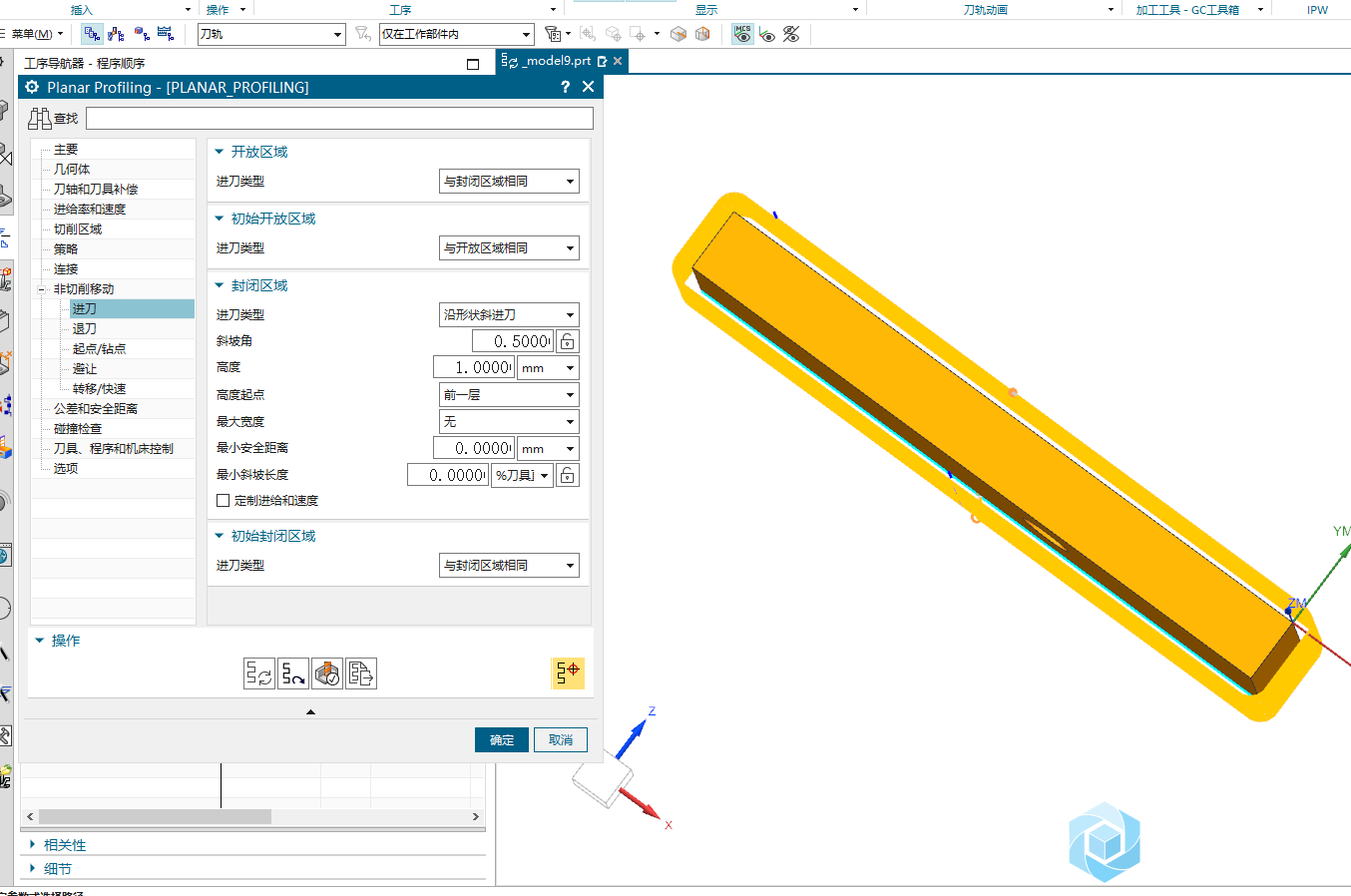The image size is (1351, 896).
Task: Open 初始封闭区域 进刀类型 dropdown
Action: 509,566
